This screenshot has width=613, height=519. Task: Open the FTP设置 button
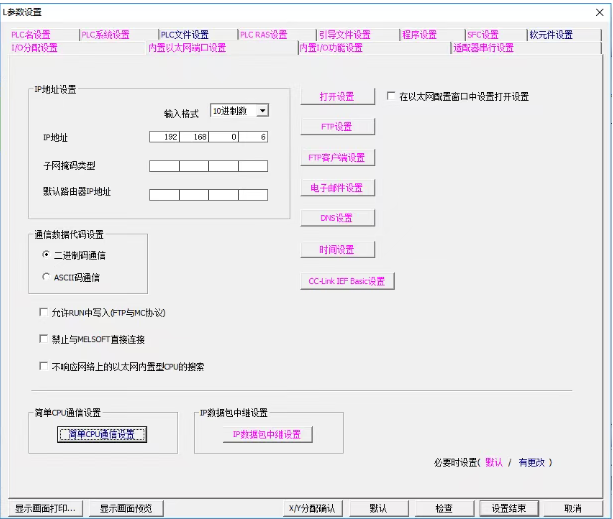coord(337,127)
